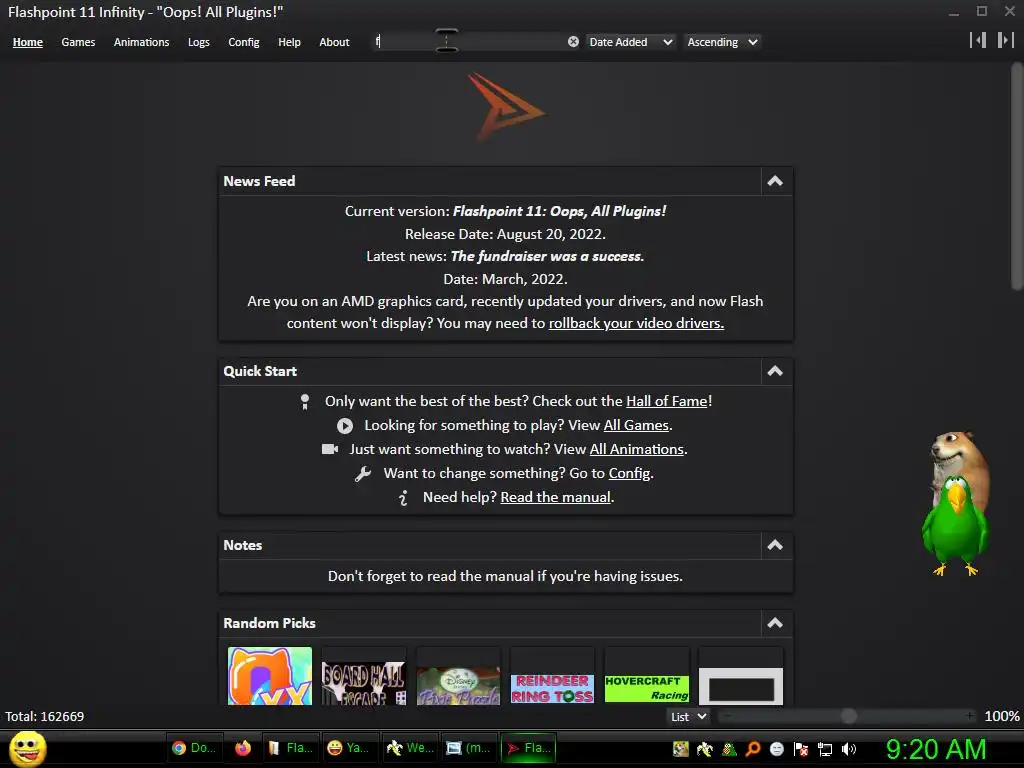This screenshot has height=768, width=1024.
Task: Open the Hovercraft Racing thumbnail
Action: pos(647,676)
